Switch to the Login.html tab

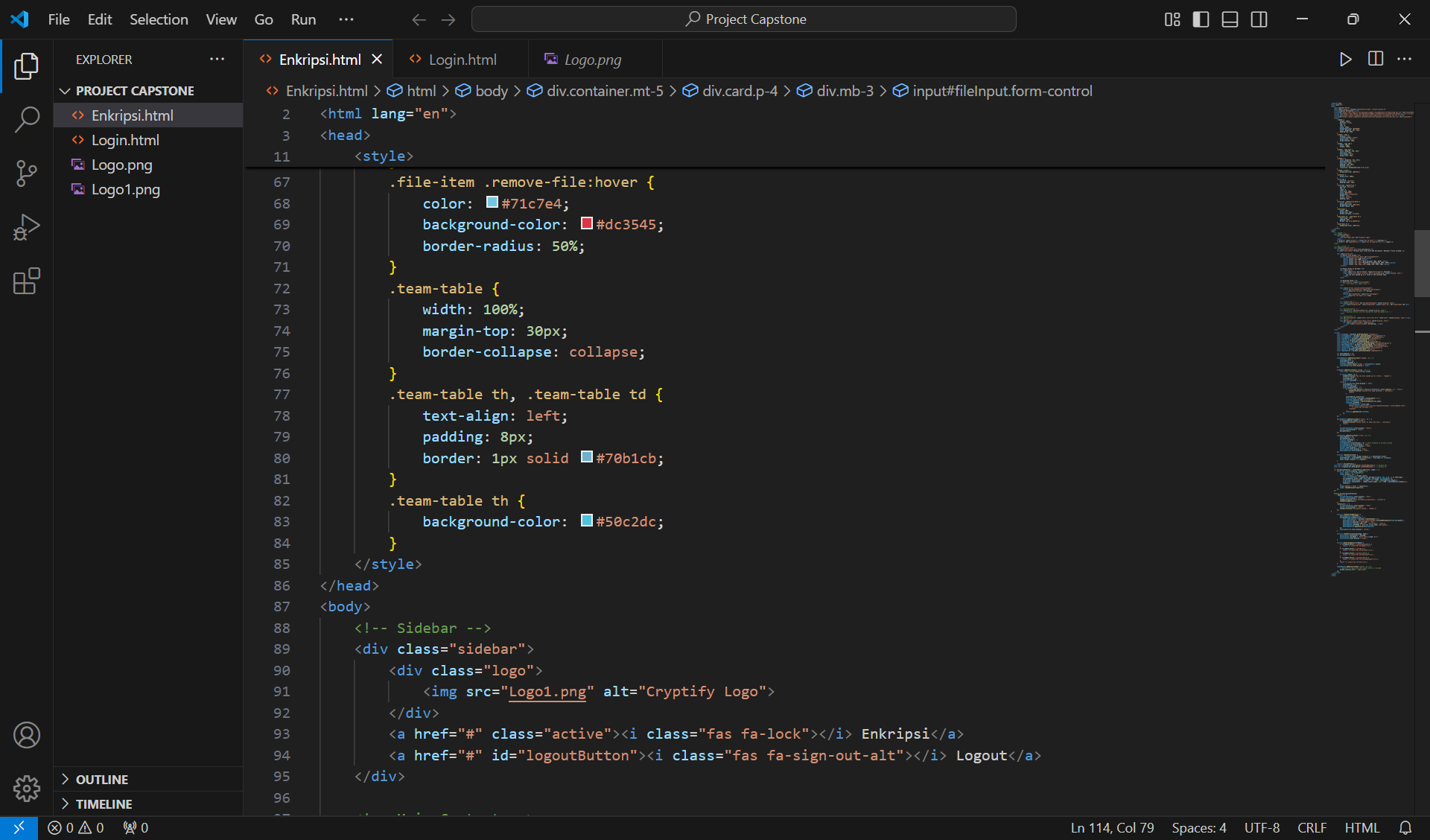point(462,60)
